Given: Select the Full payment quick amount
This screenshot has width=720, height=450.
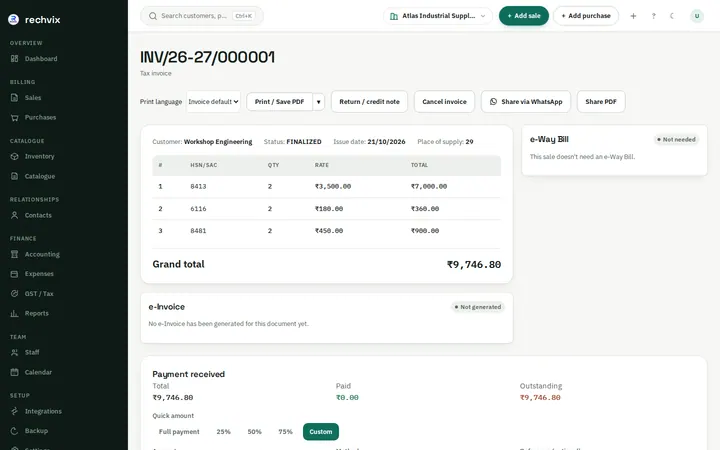Looking at the screenshot, I should tap(179, 432).
